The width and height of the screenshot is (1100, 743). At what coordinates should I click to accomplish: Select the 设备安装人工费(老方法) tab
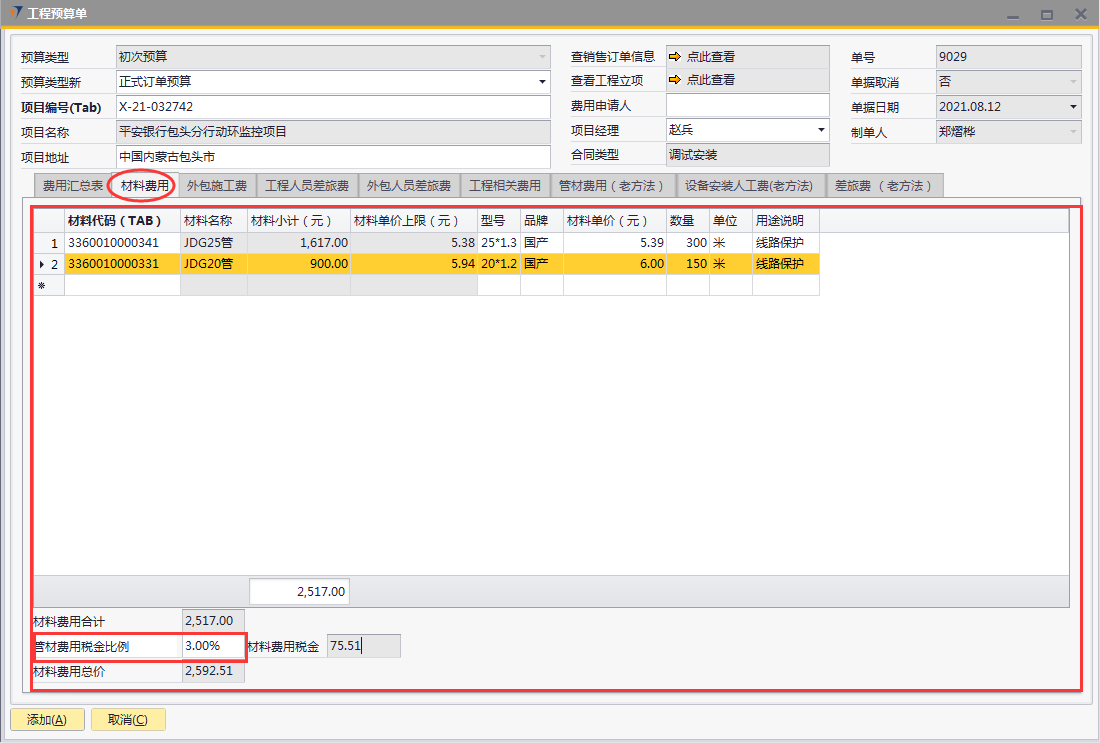749,186
